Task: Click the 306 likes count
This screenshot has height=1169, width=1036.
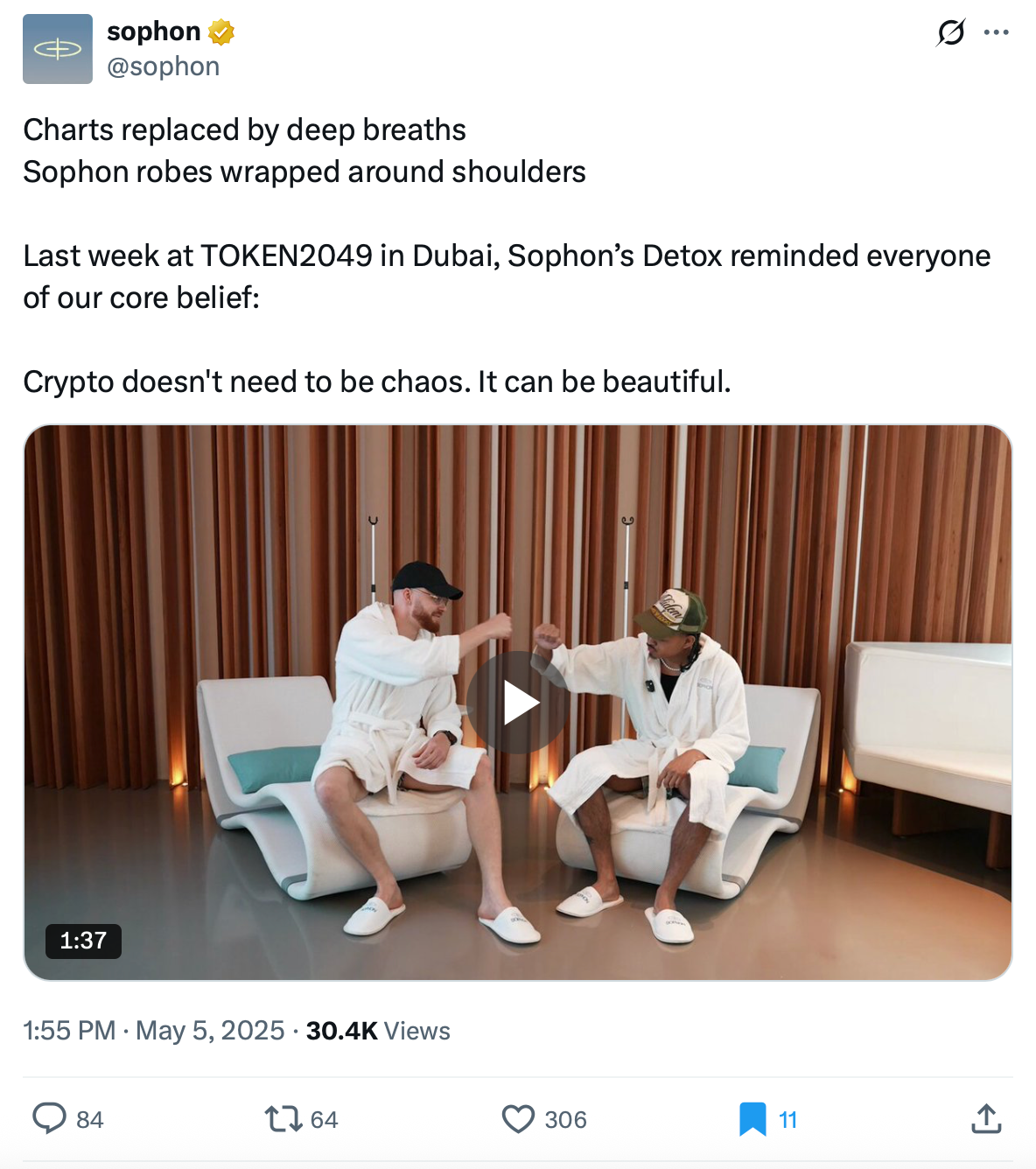Action: coord(565,1120)
